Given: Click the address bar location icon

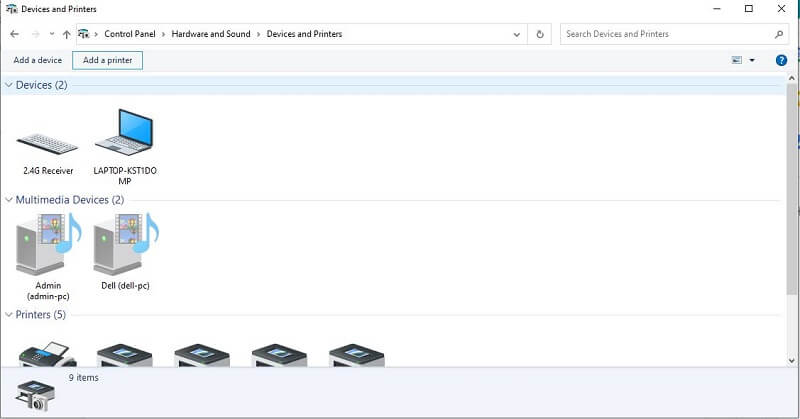Looking at the screenshot, I should click(83, 34).
